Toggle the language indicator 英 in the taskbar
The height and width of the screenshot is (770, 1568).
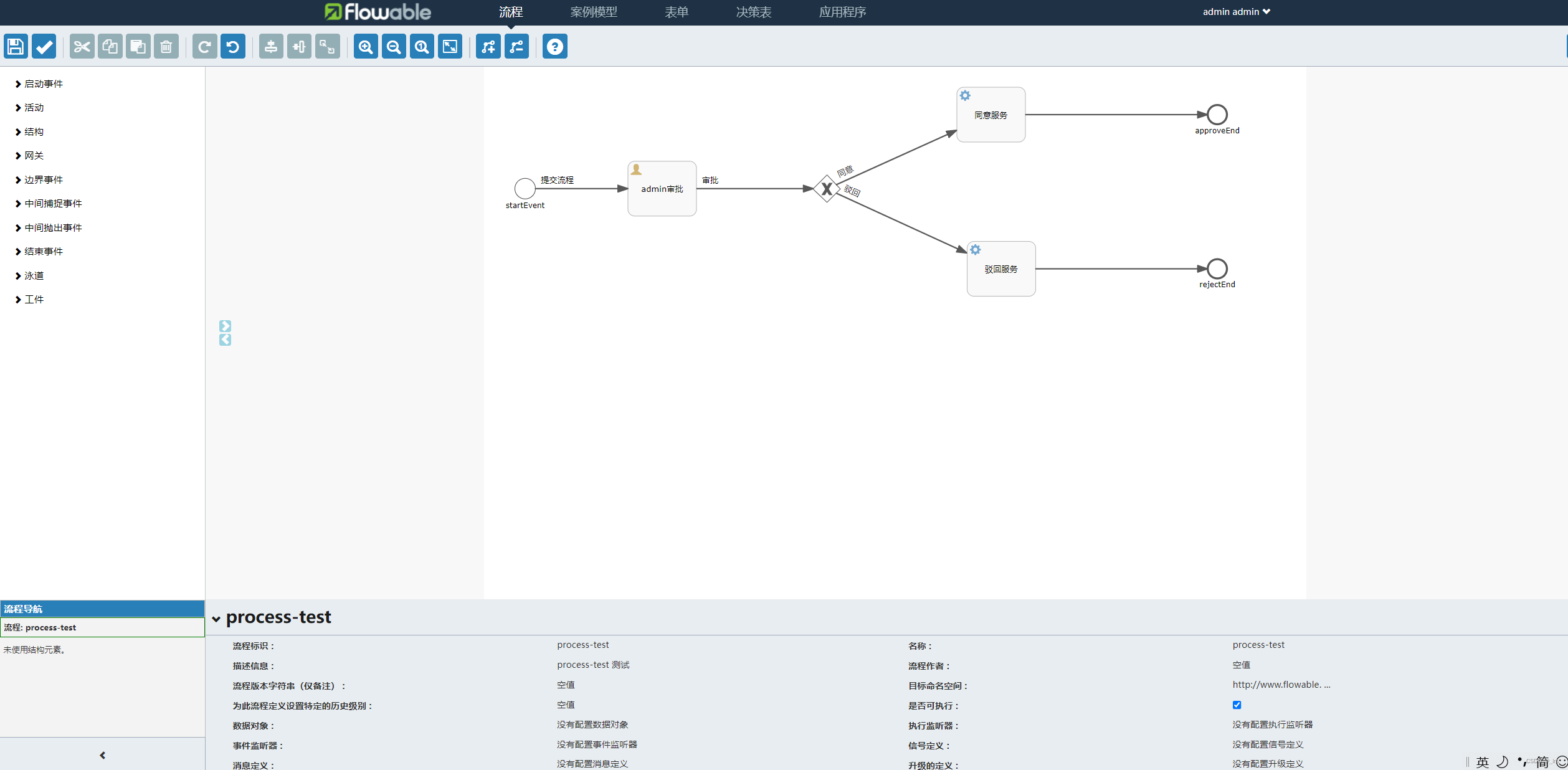click(x=1482, y=761)
